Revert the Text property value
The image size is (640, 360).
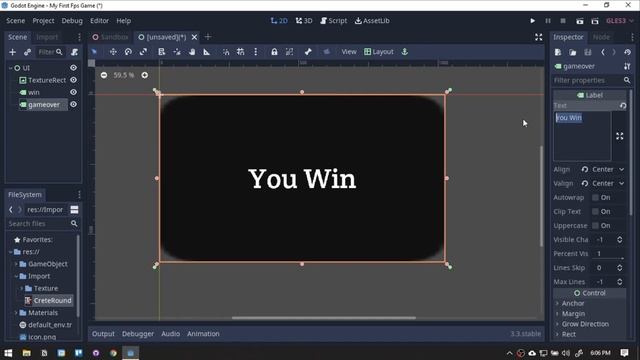point(623,105)
